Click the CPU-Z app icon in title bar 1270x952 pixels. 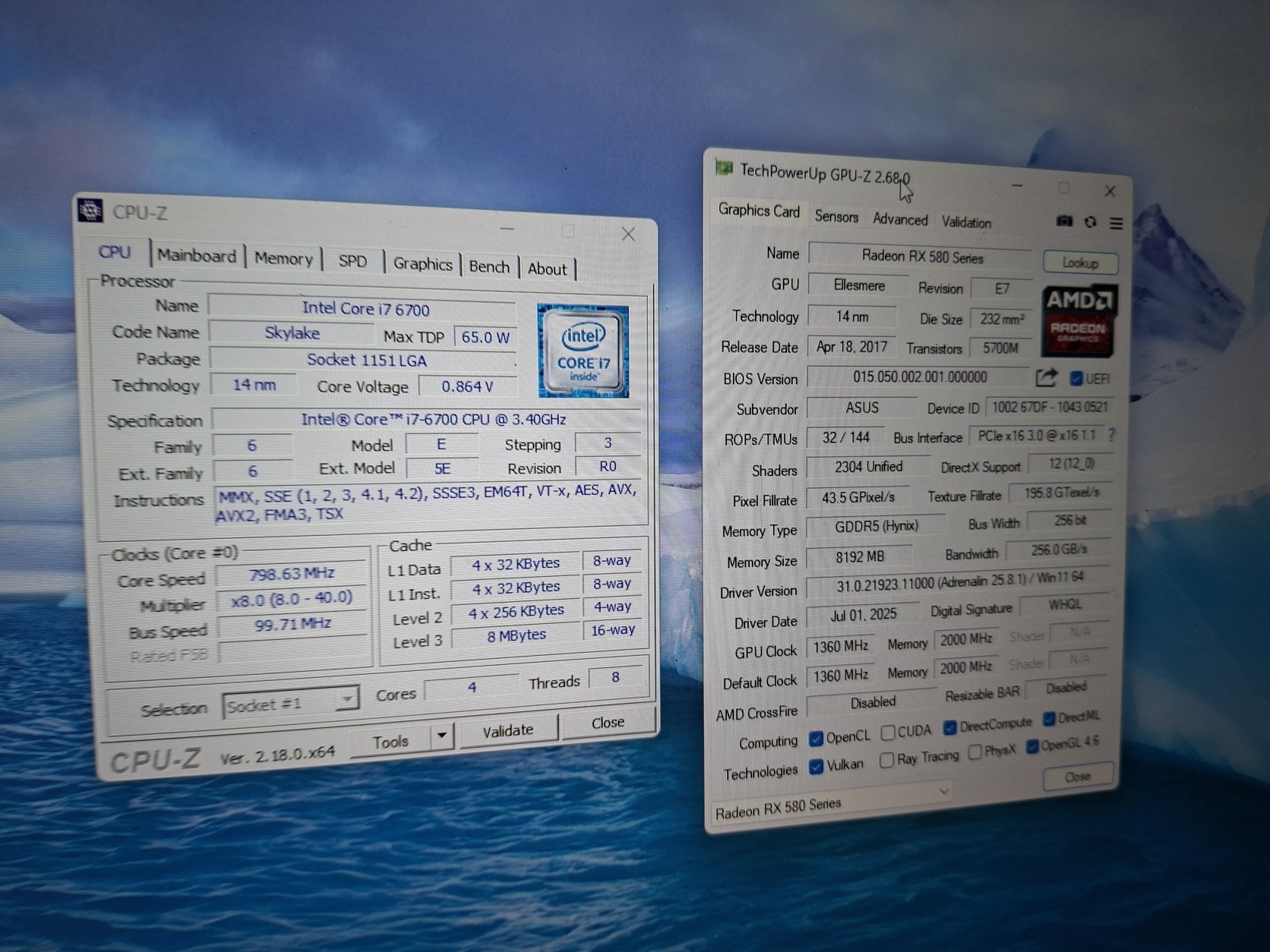90,210
